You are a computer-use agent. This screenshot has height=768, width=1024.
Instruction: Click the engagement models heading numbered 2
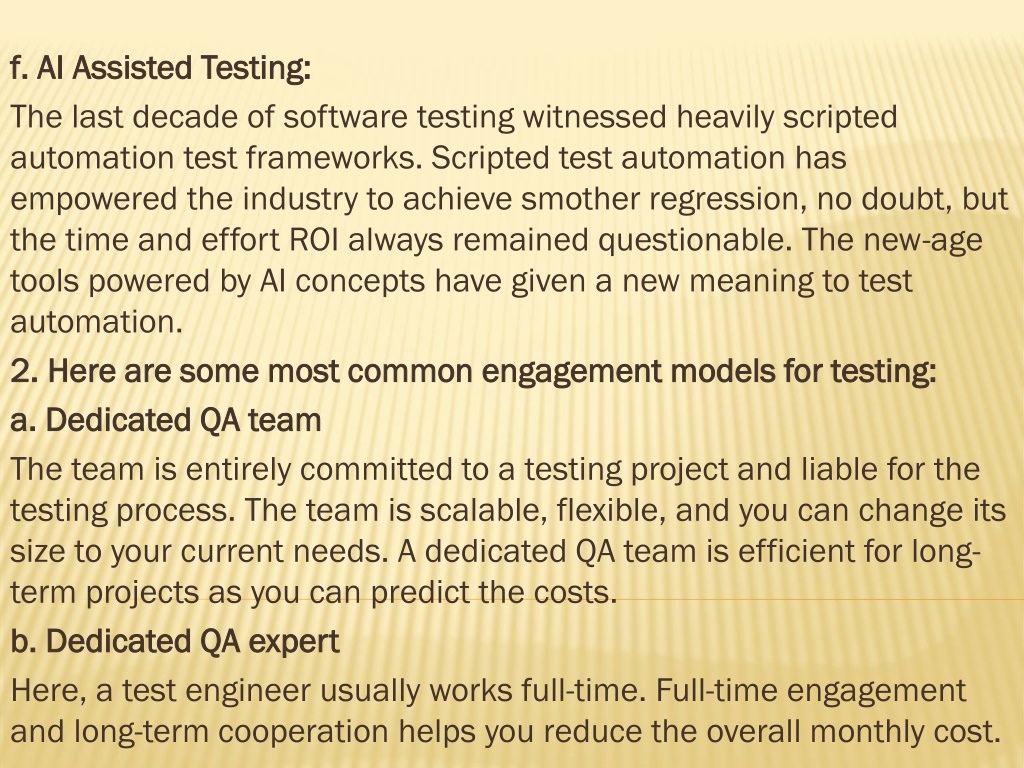(x=473, y=372)
